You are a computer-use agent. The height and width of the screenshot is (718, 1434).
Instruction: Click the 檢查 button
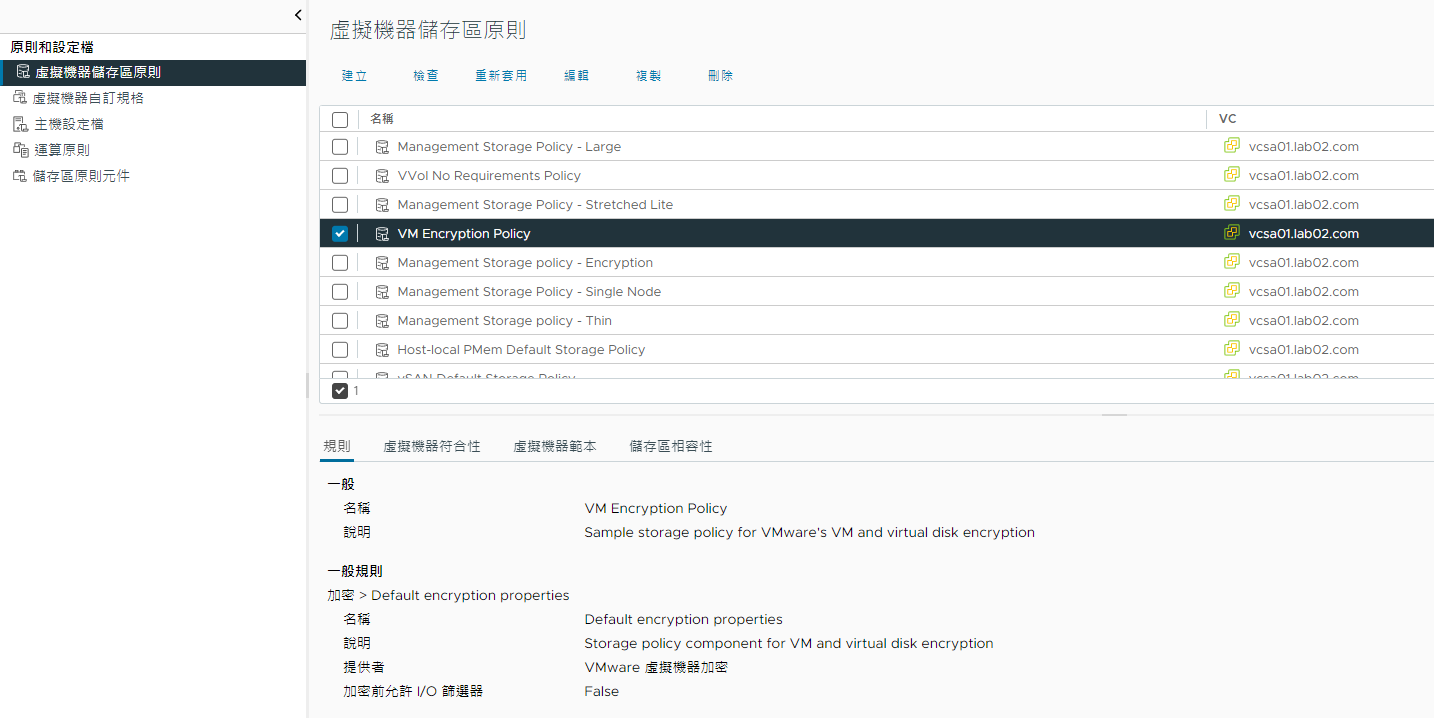click(426, 76)
